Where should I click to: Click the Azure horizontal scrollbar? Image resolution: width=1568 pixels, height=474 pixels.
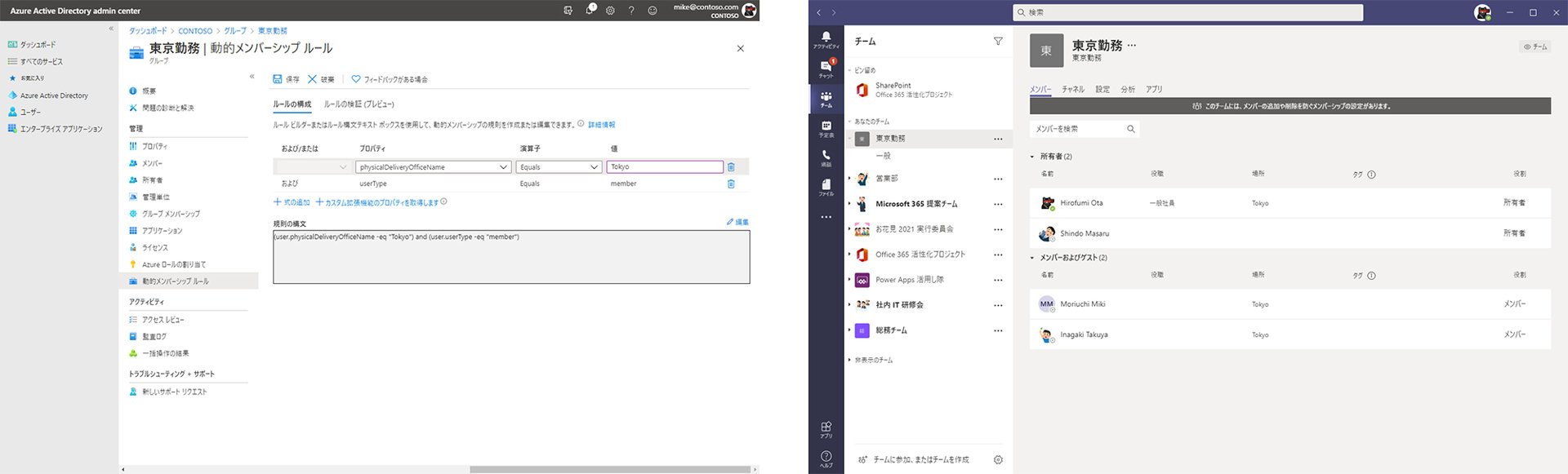pos(609,469)
